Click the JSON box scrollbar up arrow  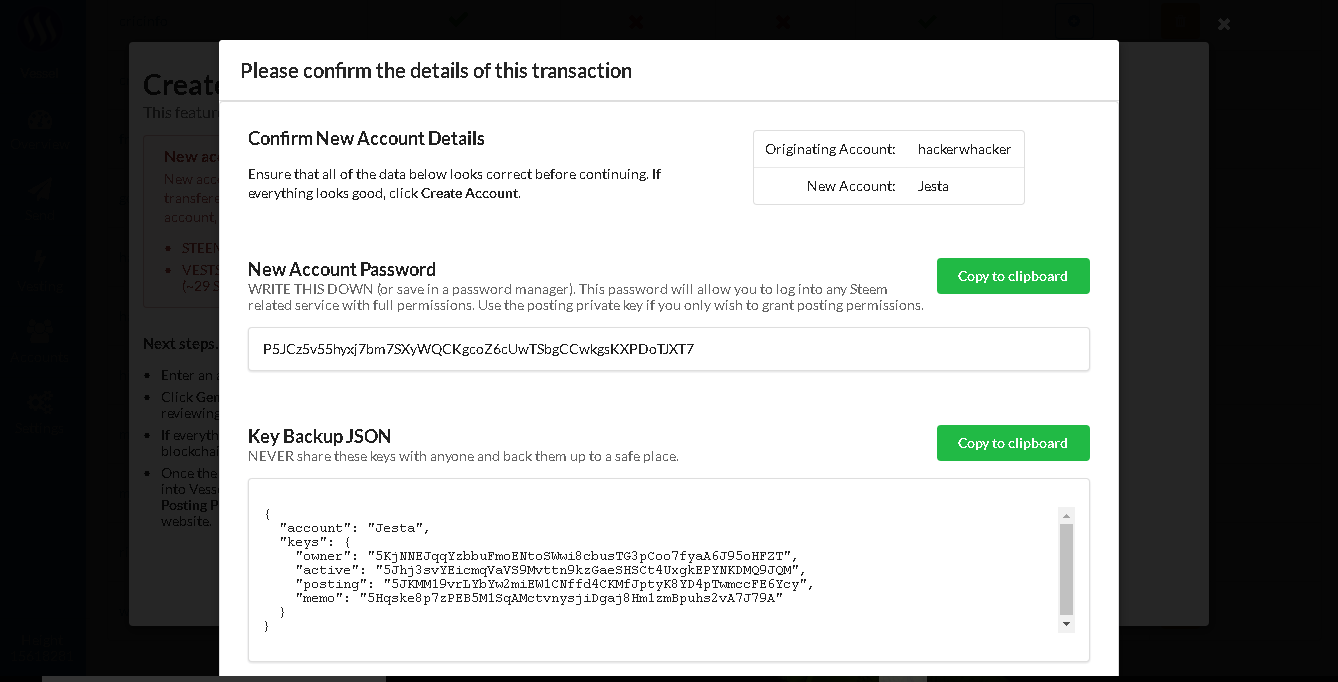click(1066, 516)
